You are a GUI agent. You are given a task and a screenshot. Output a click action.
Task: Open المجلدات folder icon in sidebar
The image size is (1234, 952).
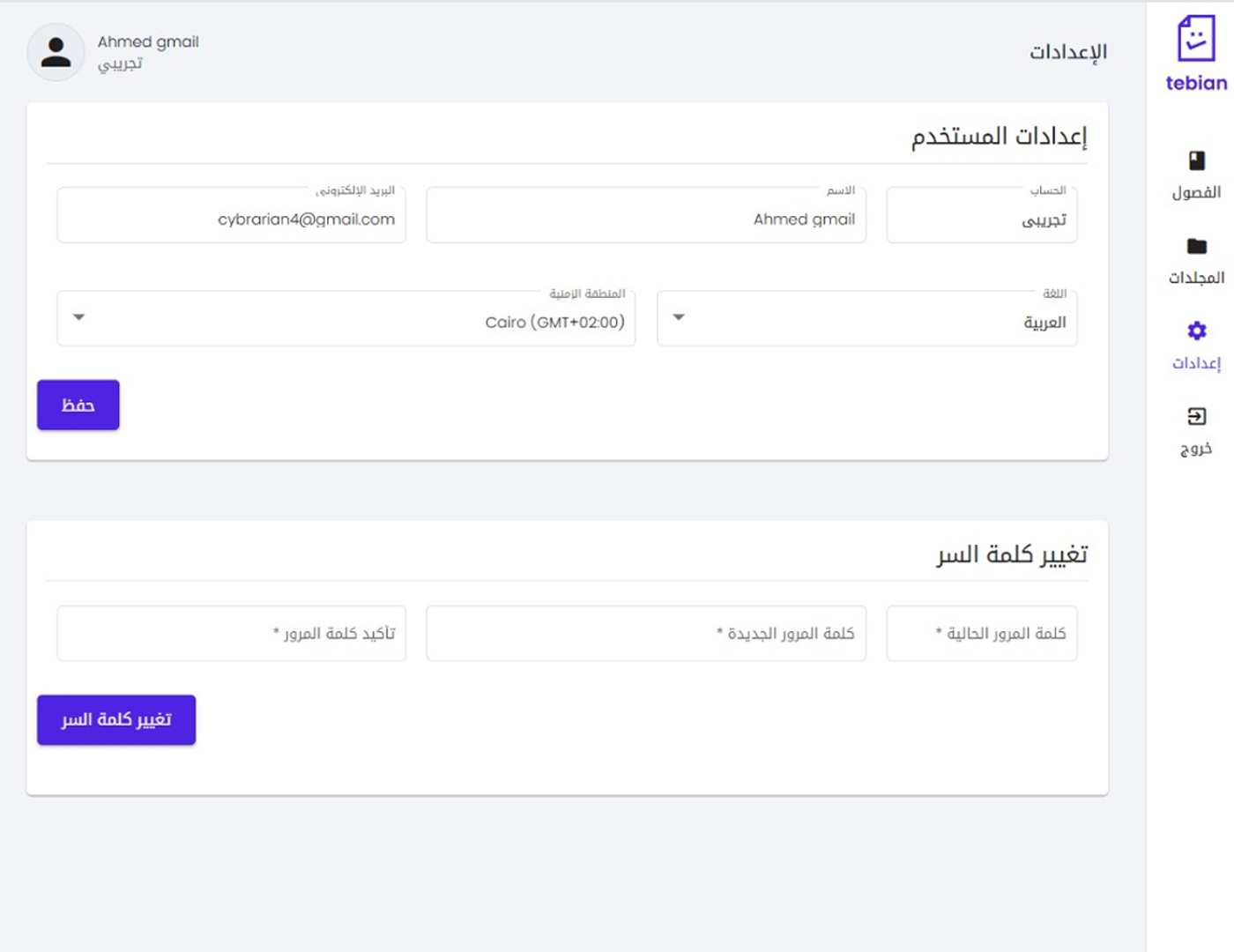[1196, 246]
